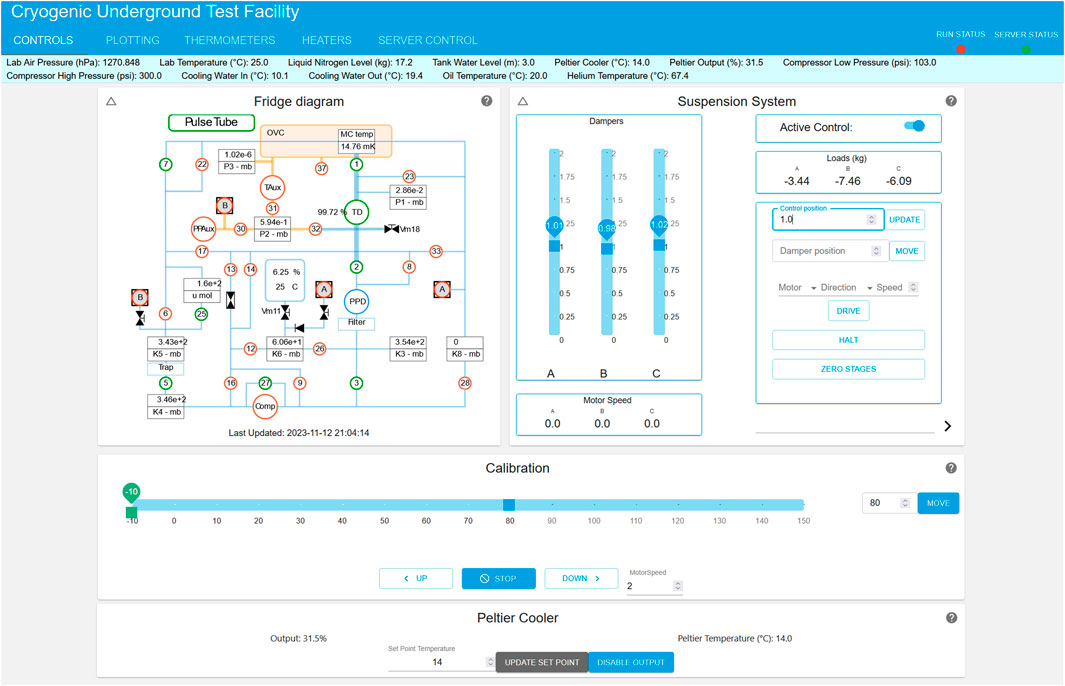Click the Control position stepper arrows
Screen dimensions: 1065x686
[871, 219]
